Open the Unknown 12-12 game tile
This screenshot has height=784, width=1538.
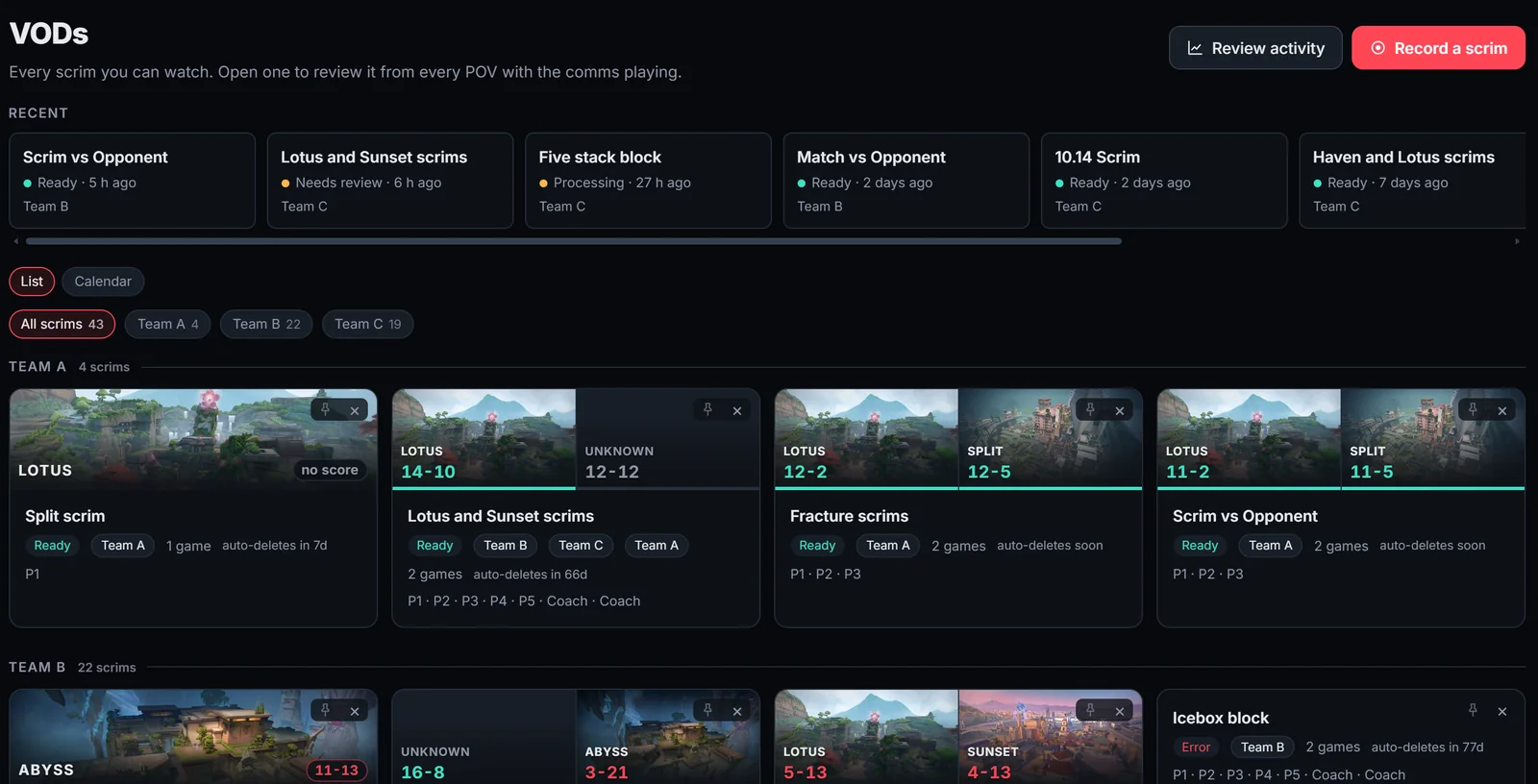[x=668, y=438]
